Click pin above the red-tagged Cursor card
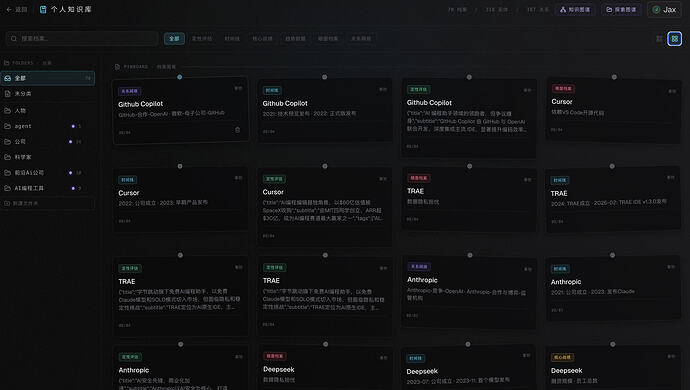The height and width of the screenshot is (390, 690). click(614, 77)
